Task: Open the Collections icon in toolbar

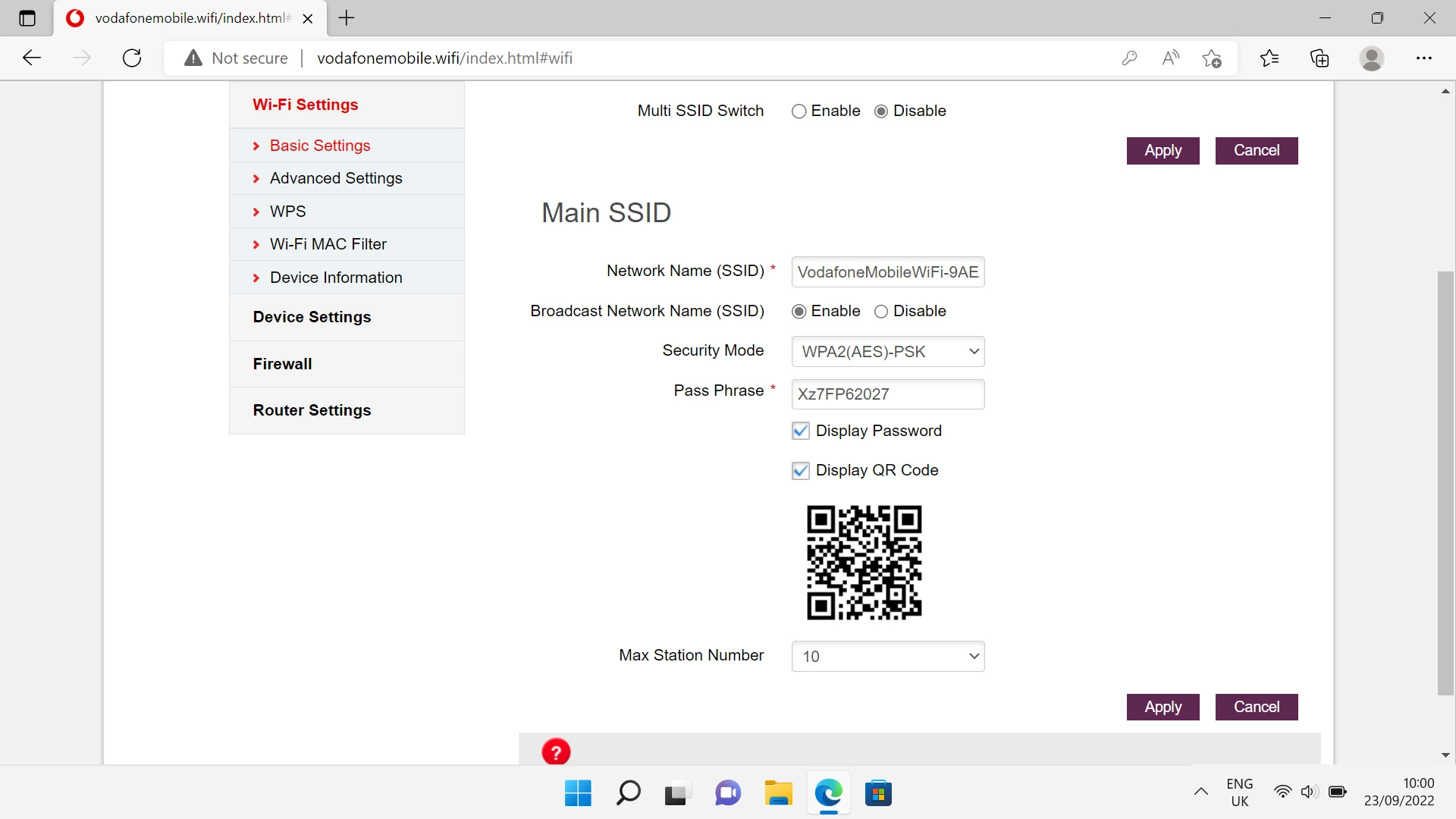Action: pos(1319,58)
